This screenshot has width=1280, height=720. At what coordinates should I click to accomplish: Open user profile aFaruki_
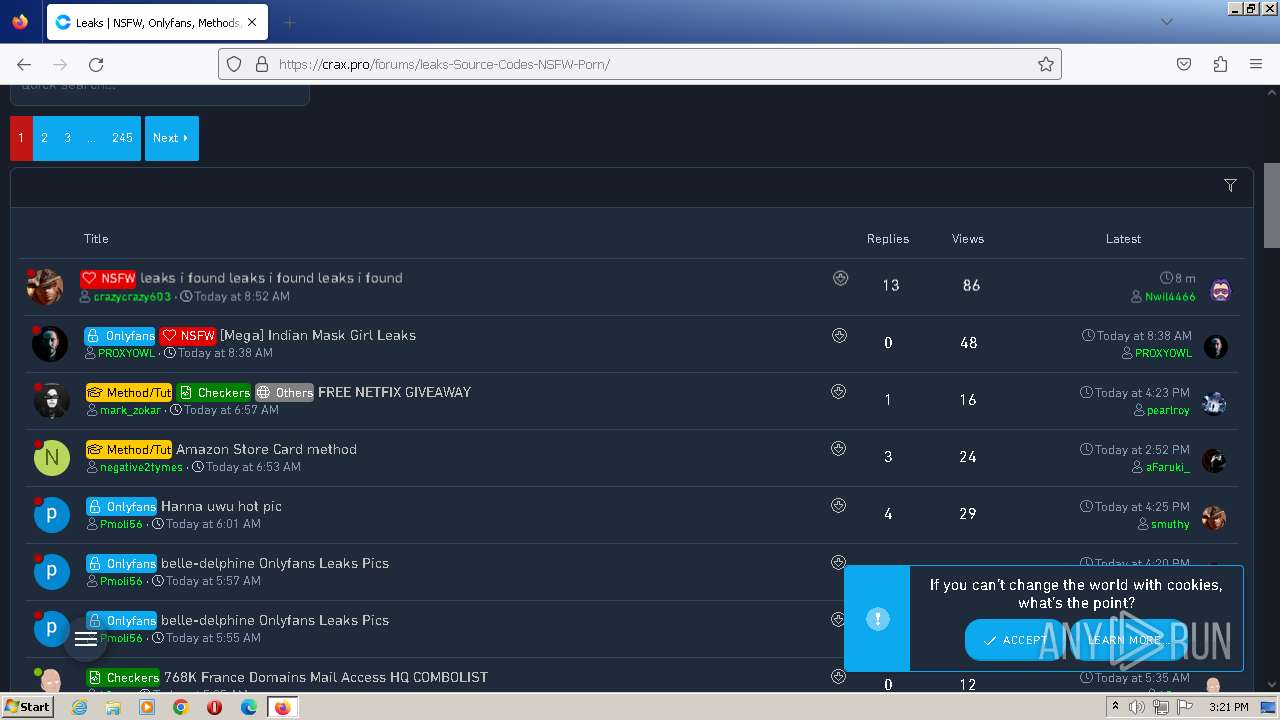click(x=1168, y=467)
